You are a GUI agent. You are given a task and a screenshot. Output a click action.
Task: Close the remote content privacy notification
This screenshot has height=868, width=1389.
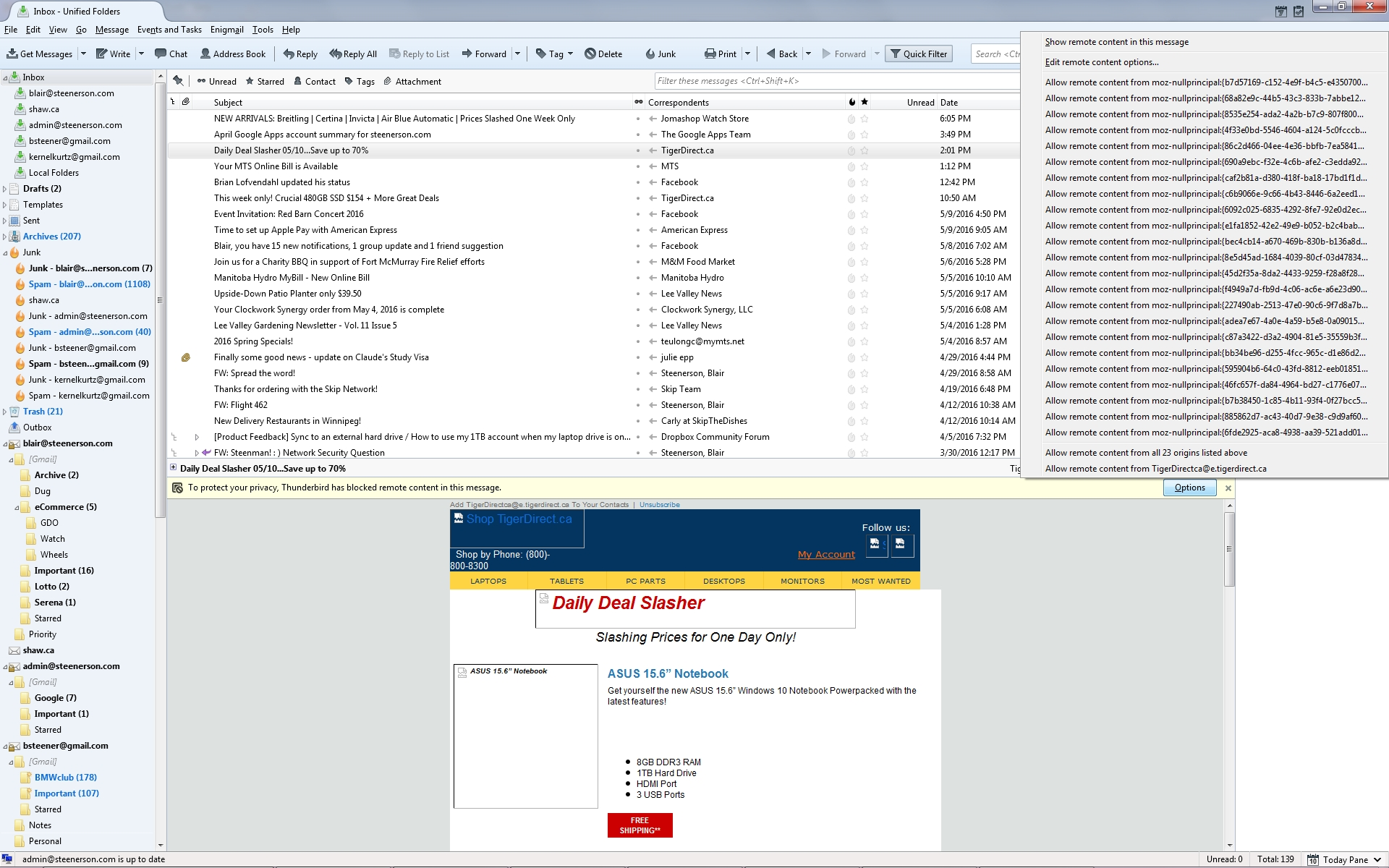coord(1228,488)
